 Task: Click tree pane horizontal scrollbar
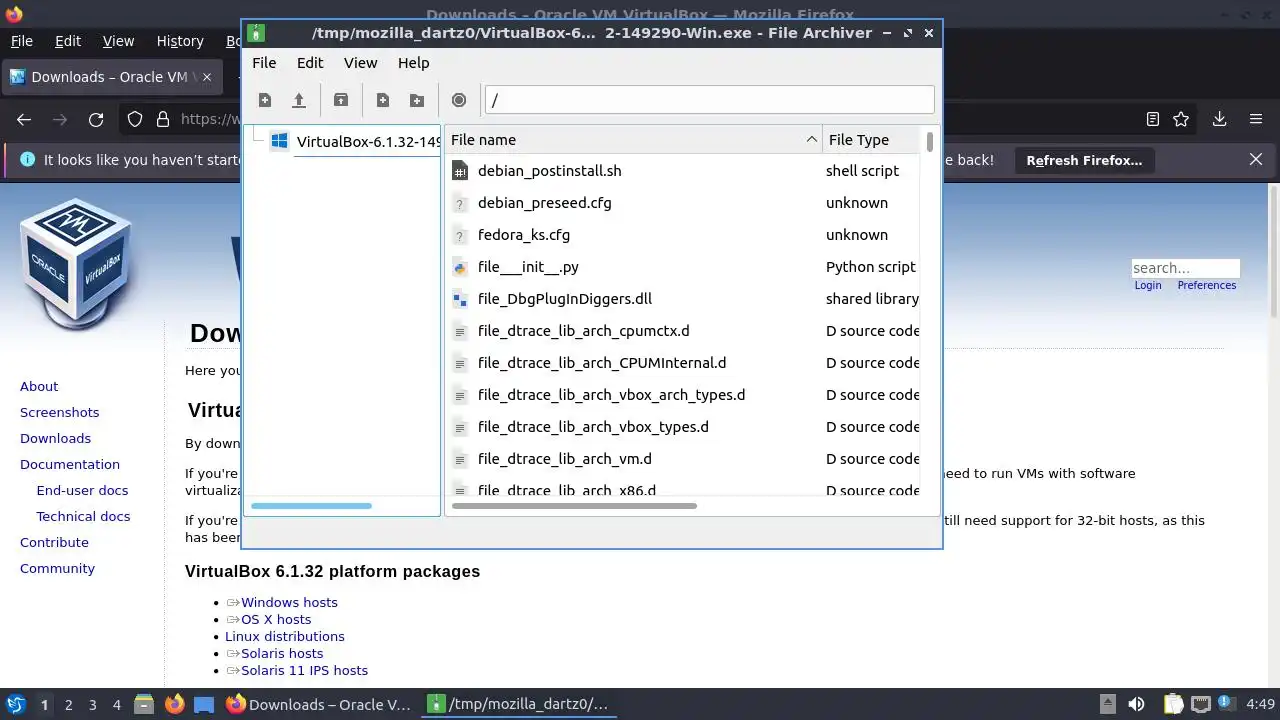coord(311,506)
